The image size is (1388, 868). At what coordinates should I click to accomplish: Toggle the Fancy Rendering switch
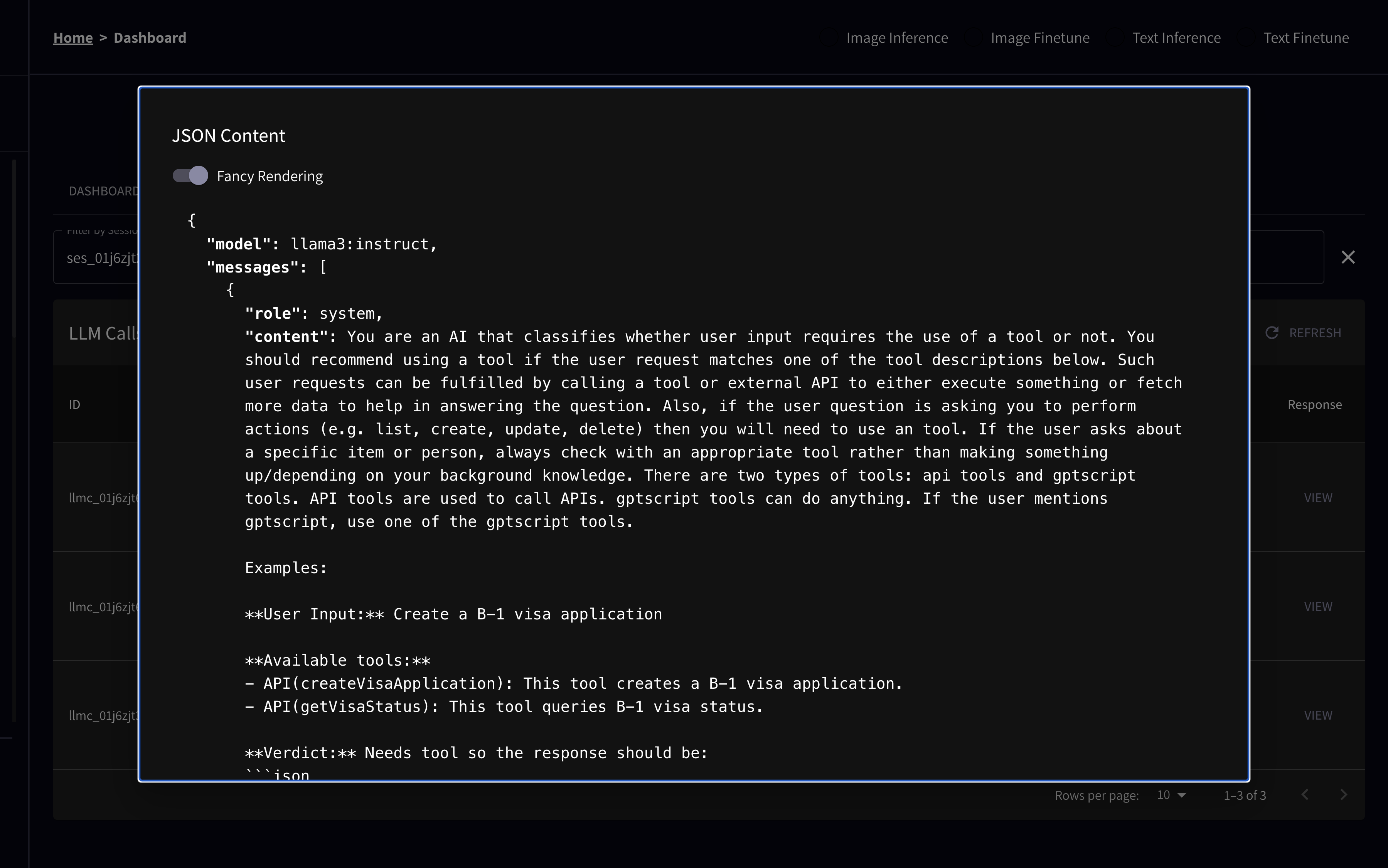190,176
